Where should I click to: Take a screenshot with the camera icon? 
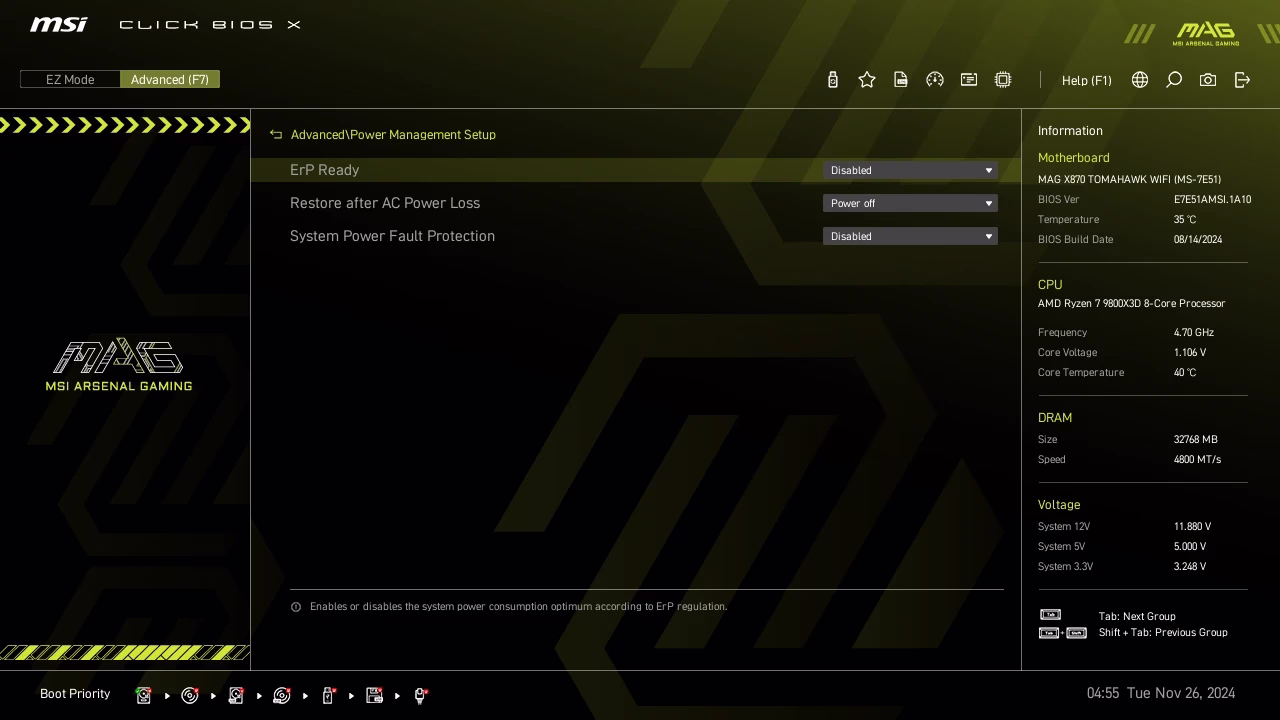[x=1208, y=80]
